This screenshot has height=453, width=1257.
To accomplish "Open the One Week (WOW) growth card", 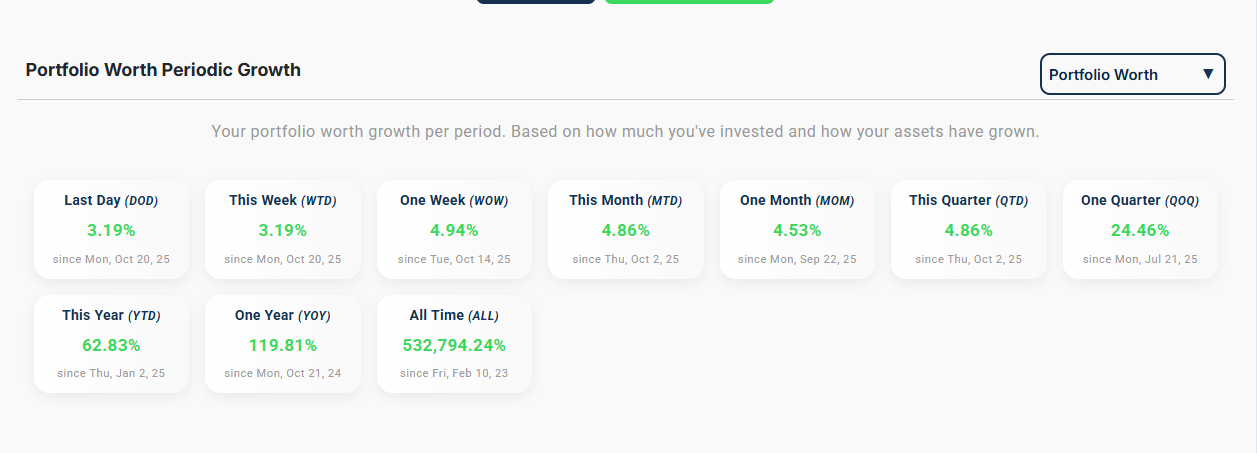I will click(x=454, y=230).
